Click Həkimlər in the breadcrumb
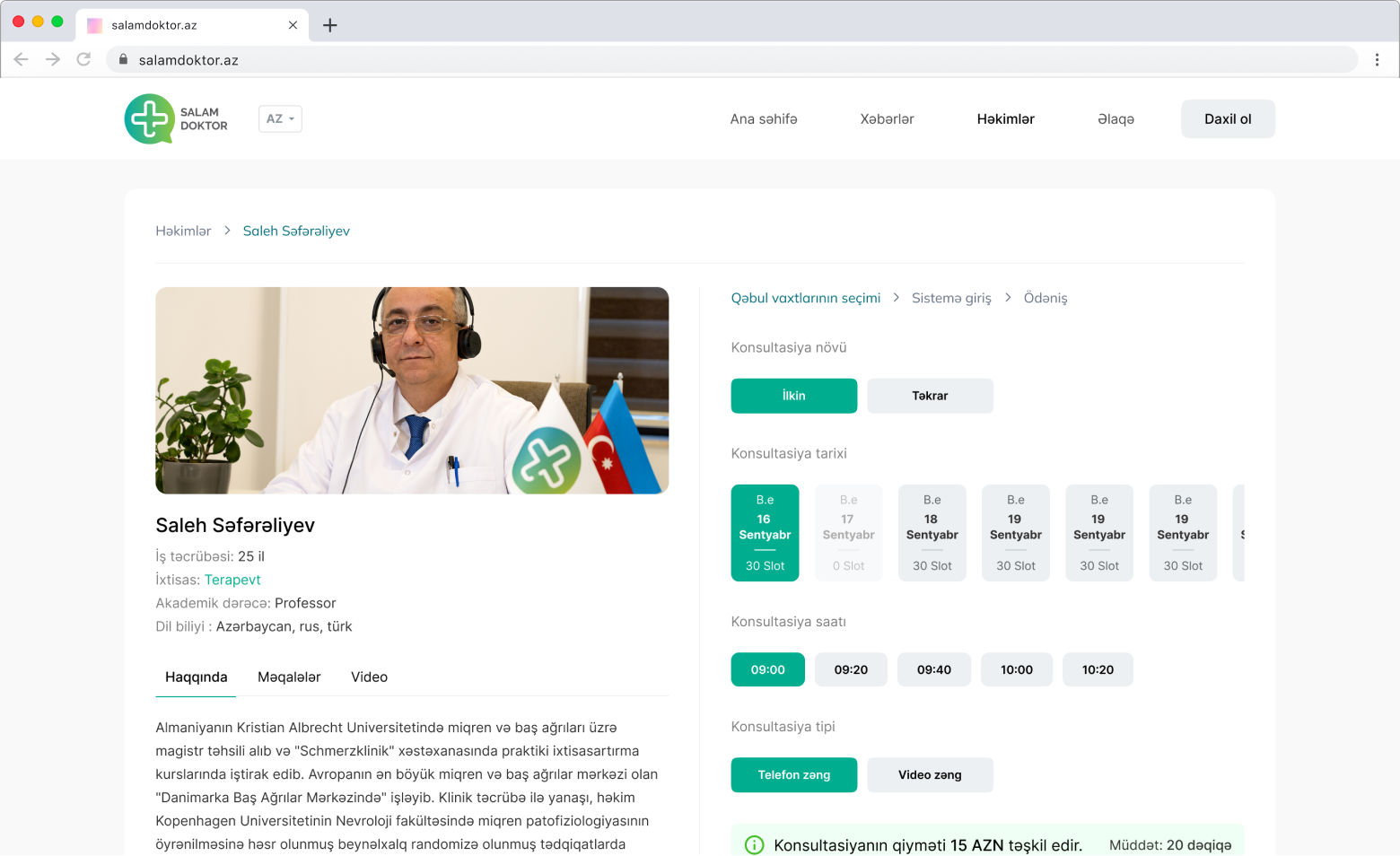 pyautogui.click(x=183, y=231)
